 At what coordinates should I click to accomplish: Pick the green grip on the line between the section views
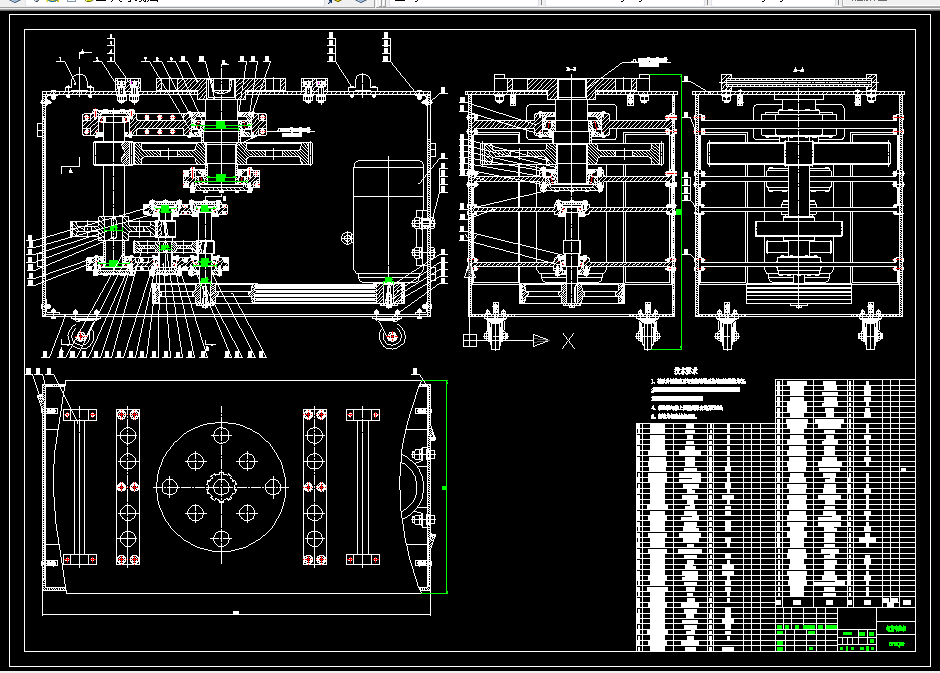(x=679, y=212)
